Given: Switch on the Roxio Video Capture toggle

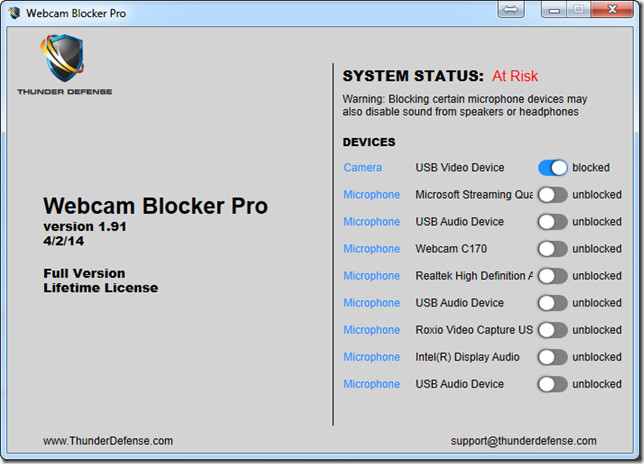Looking at the screenshot, I should [553, 330].
